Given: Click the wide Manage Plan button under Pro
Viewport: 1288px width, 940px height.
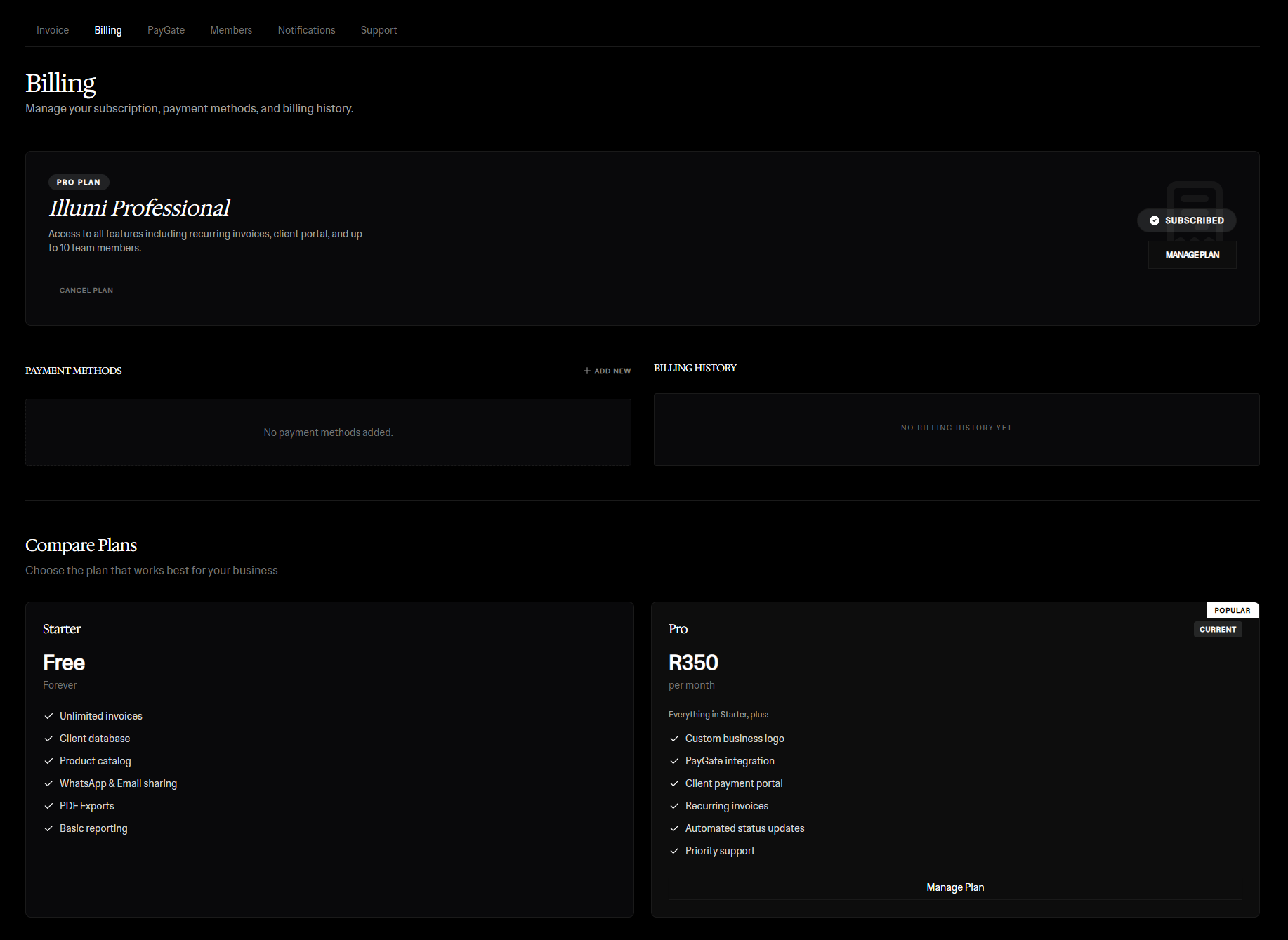Looking at the screenshot, I should 954,887.
